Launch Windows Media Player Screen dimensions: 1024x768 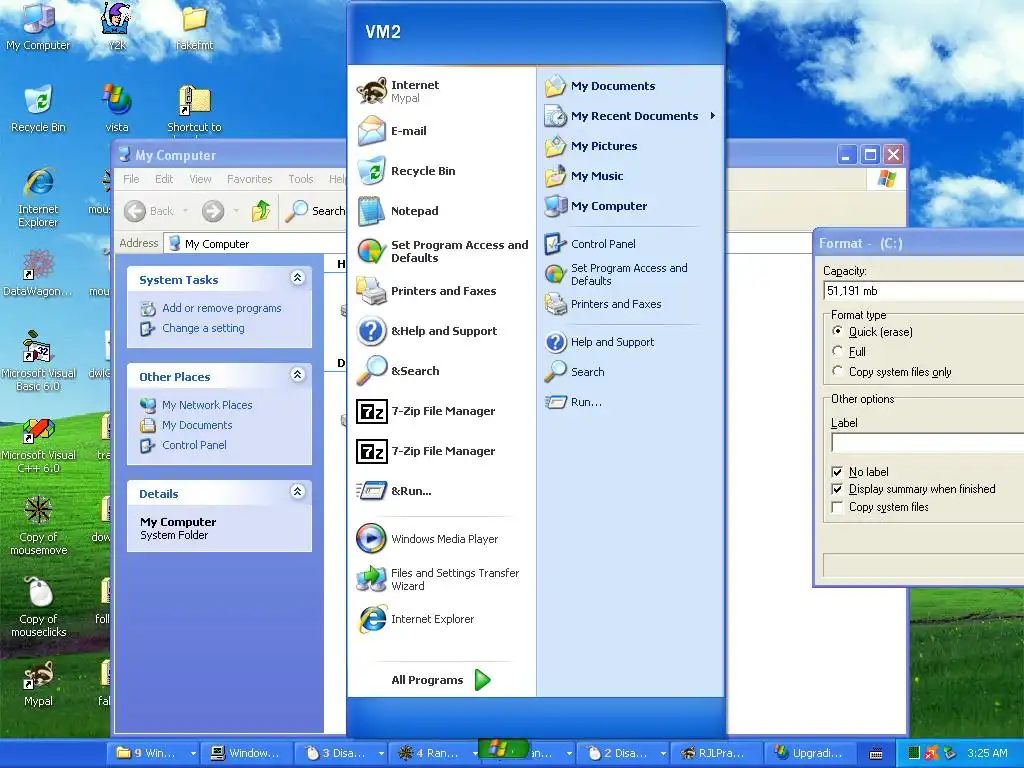tap(441, 539)
